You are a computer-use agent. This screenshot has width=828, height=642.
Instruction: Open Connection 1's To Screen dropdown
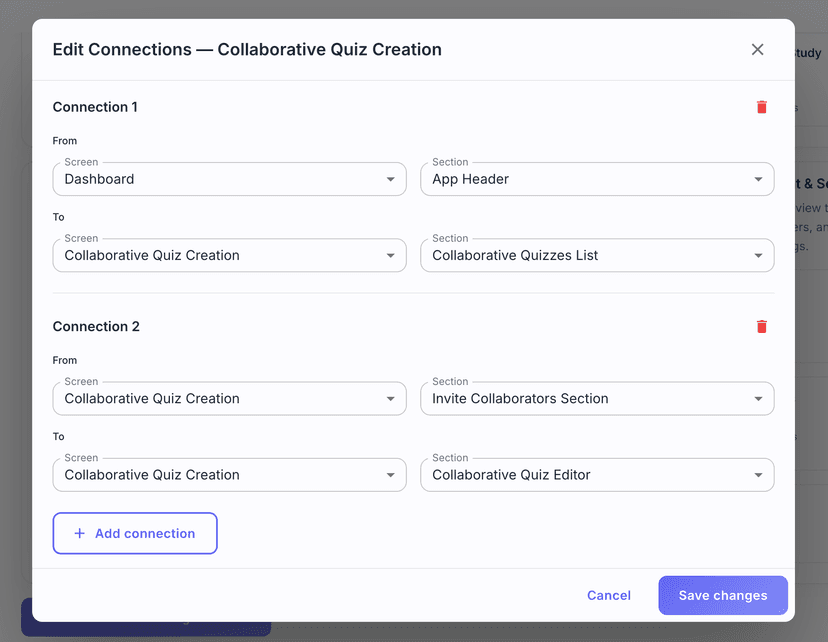[228, 255]
